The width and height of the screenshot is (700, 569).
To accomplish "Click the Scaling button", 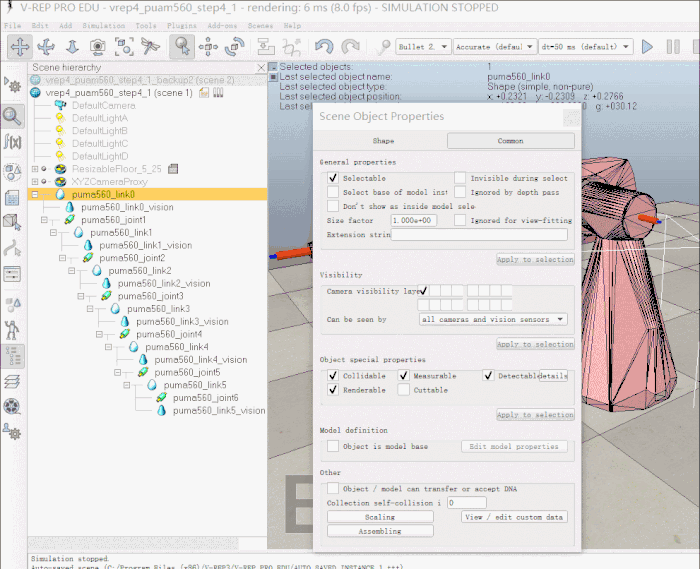I will pos(379,517).
